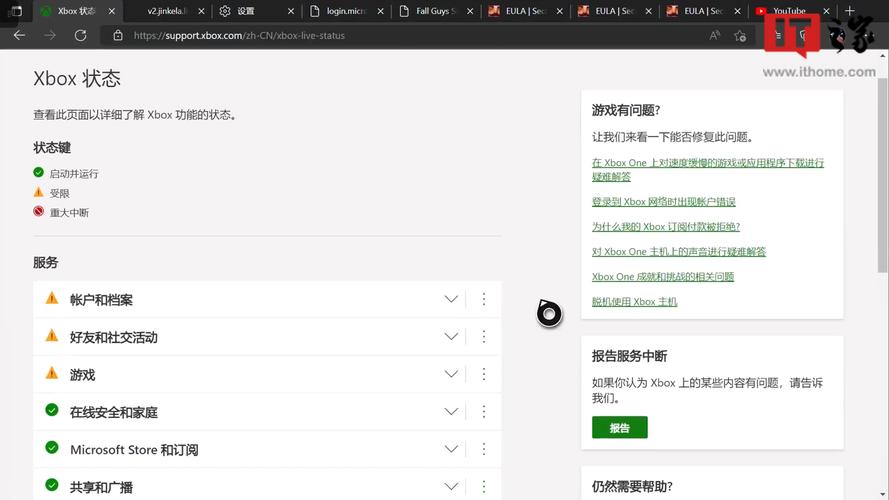The image size is (889, 500).
Task: Click the green 报告 button
Action: click(620, 427)
